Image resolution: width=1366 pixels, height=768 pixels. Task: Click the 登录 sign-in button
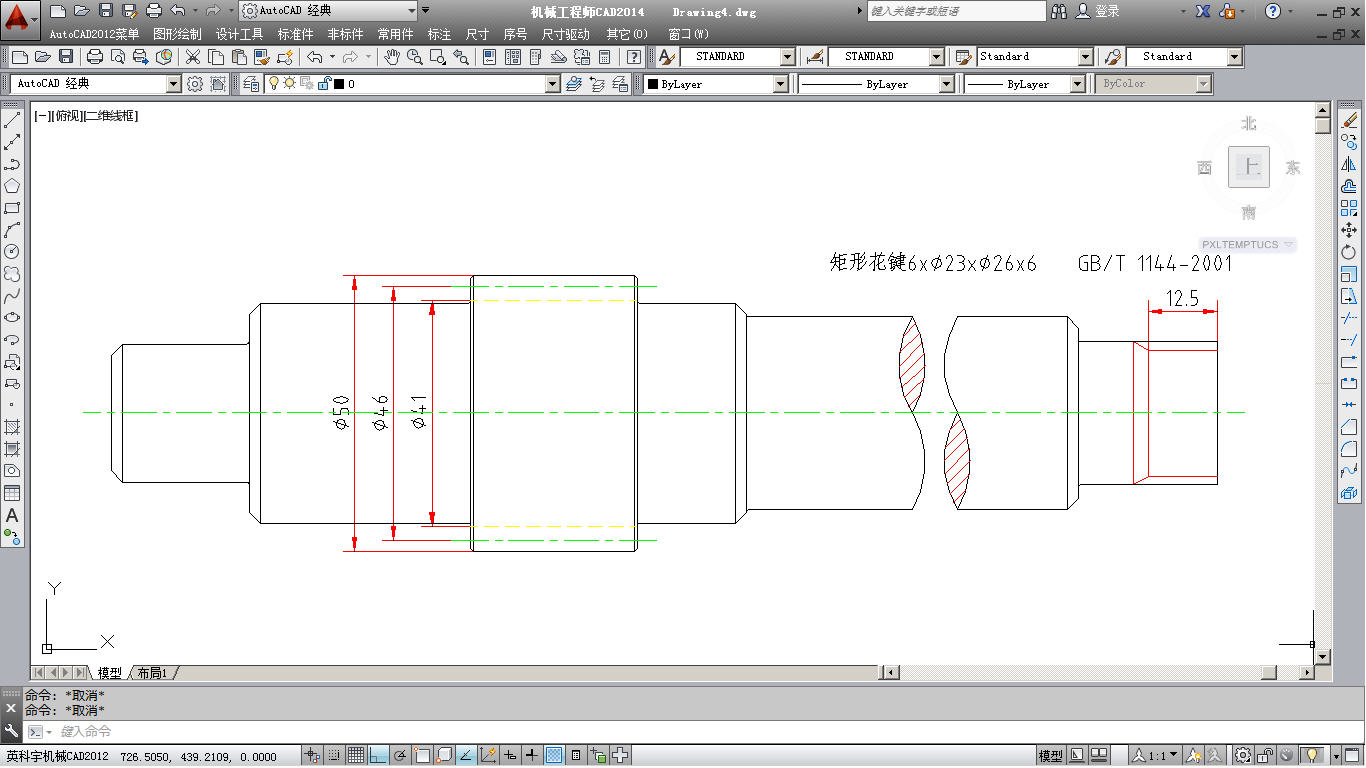coord(1098,11)
